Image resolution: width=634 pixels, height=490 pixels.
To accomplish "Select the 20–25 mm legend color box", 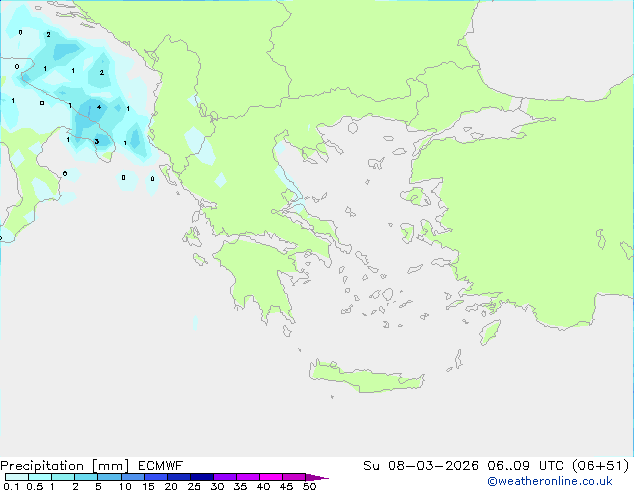I will click(178, 477).
